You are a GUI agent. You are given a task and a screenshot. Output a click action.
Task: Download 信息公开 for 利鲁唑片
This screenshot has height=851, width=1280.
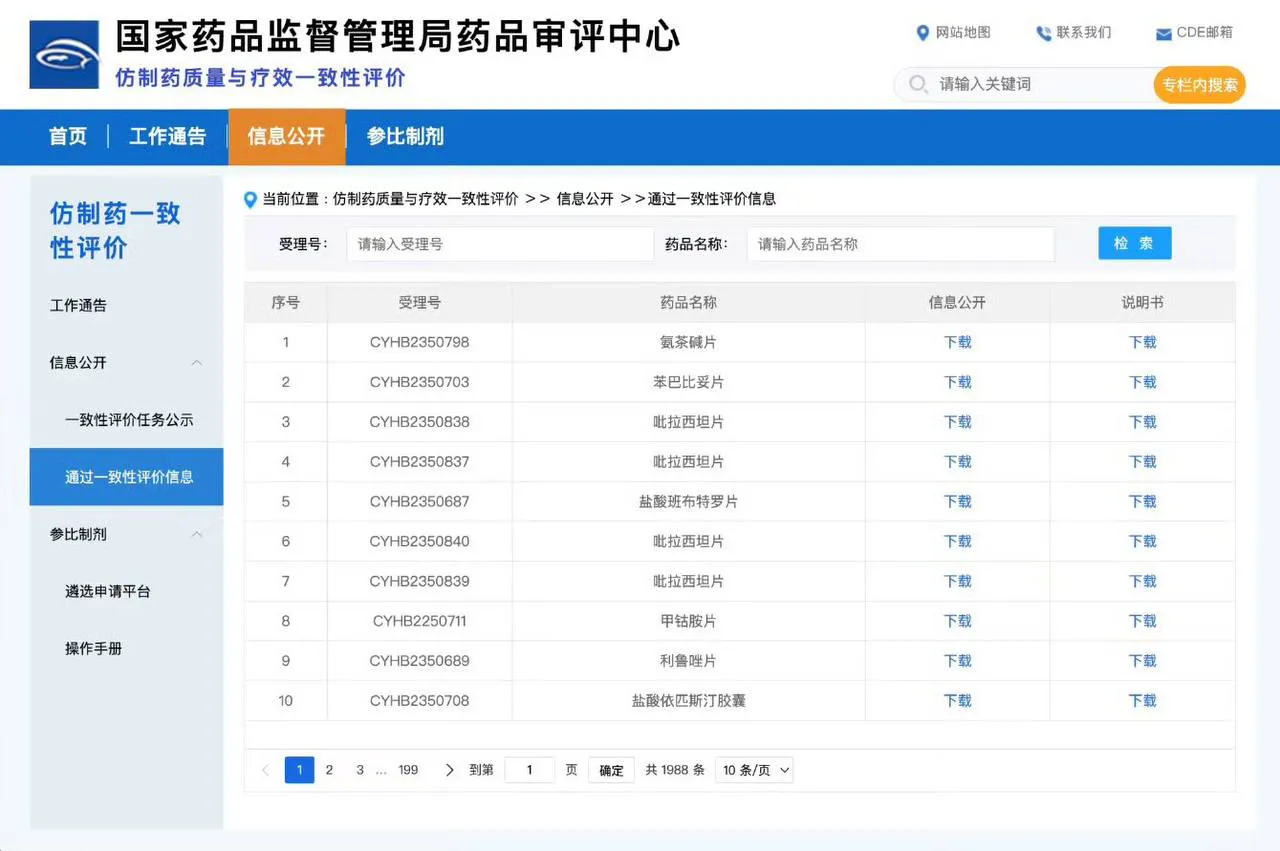pyautogui.click(x=957, y=661)
